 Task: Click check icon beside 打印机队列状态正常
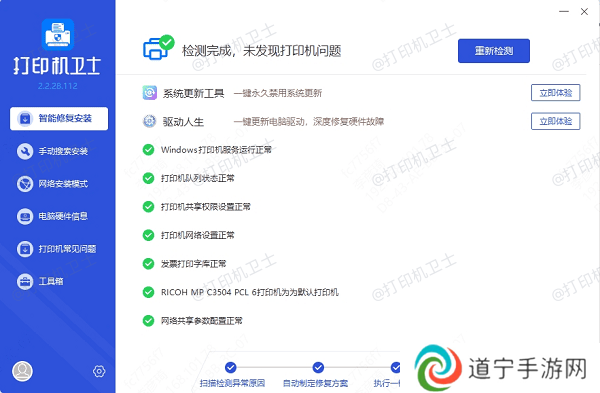pyautogui.click(x=148, y=178)
